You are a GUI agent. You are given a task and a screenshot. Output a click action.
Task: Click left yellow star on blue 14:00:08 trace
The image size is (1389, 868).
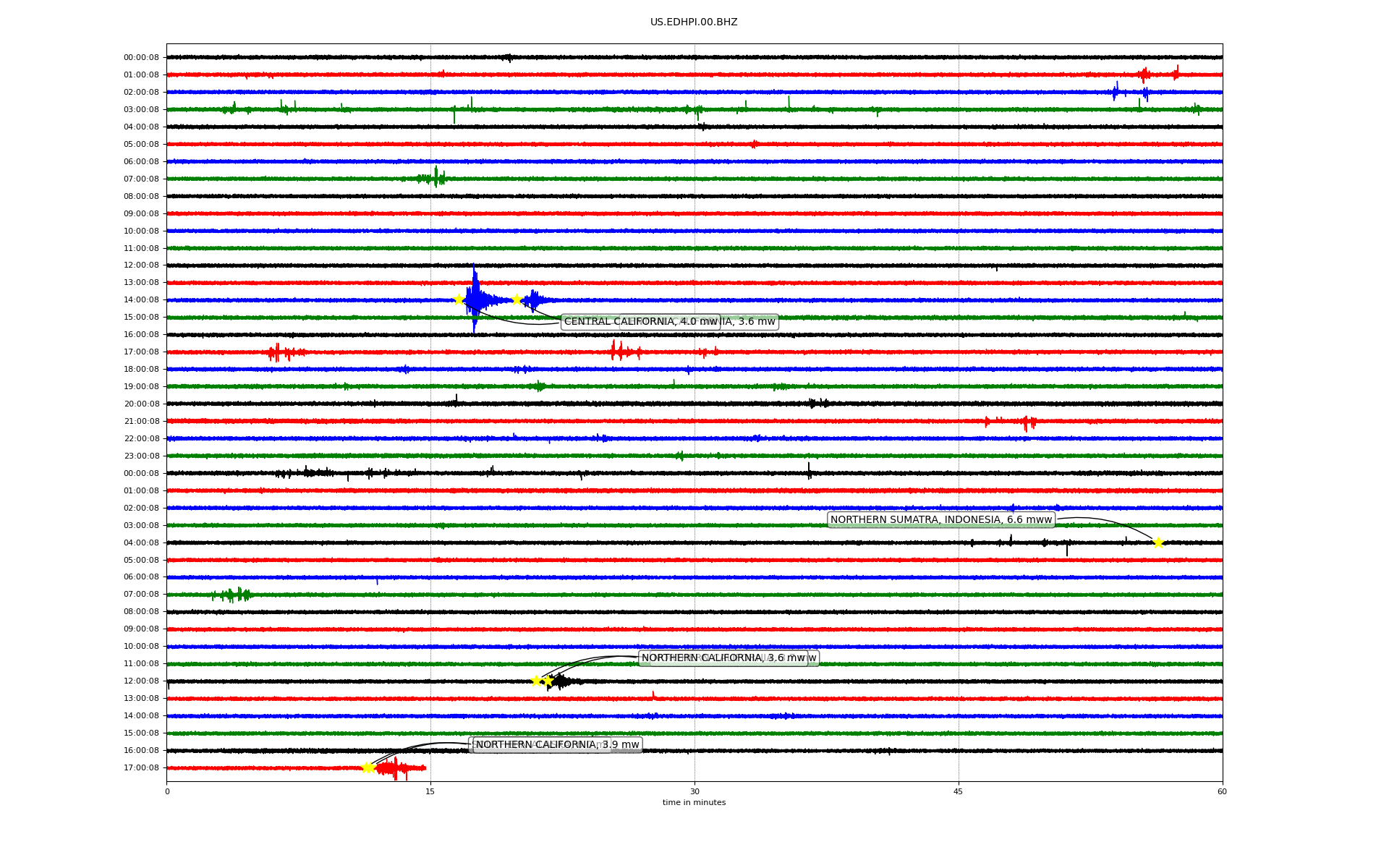[x=459, y=299]
